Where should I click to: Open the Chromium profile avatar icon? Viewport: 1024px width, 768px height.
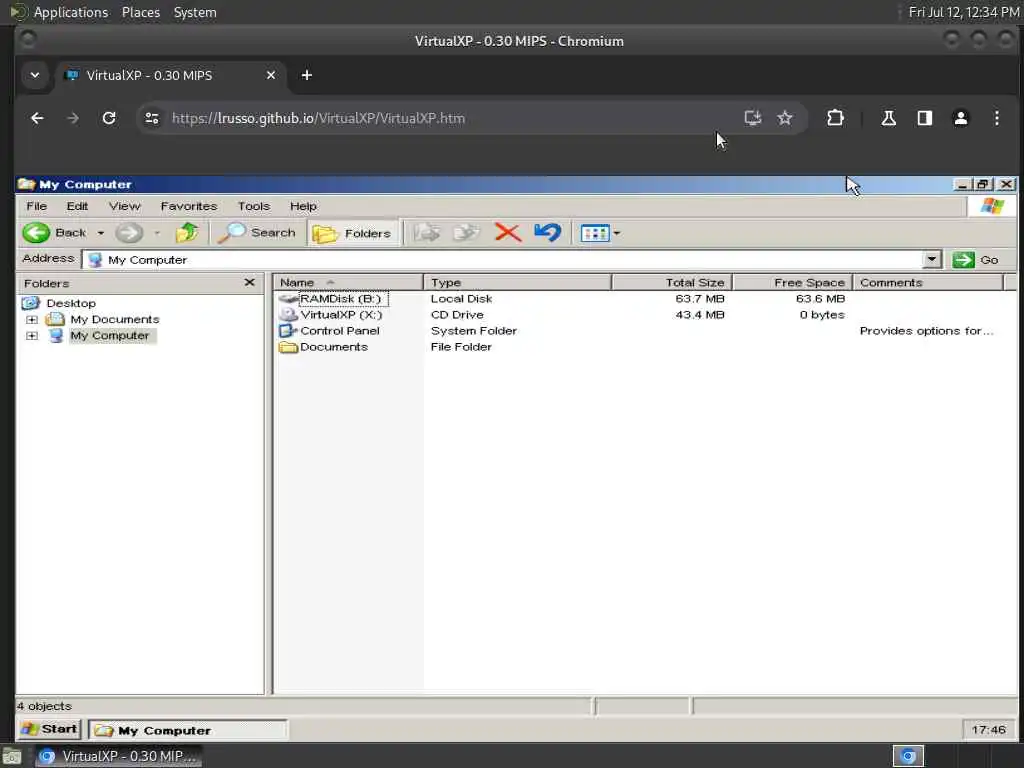pos(961,118)
